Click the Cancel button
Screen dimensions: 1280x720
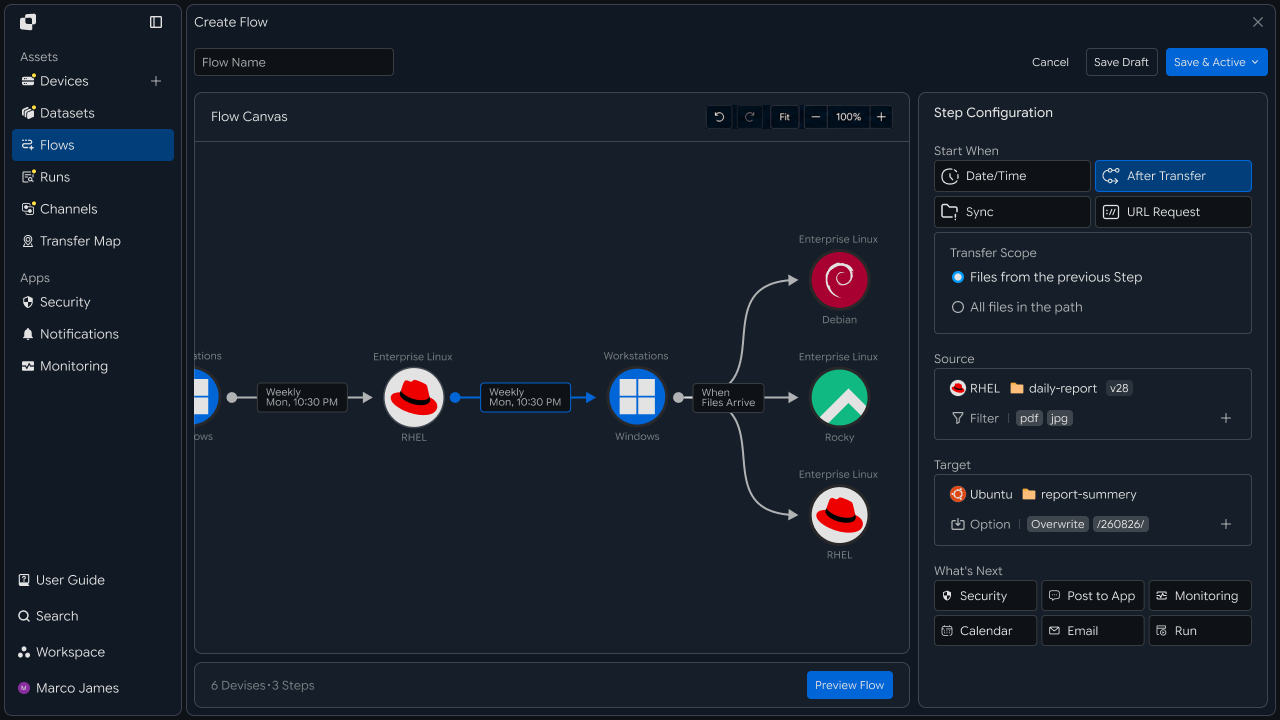[x=1050, y=62]
